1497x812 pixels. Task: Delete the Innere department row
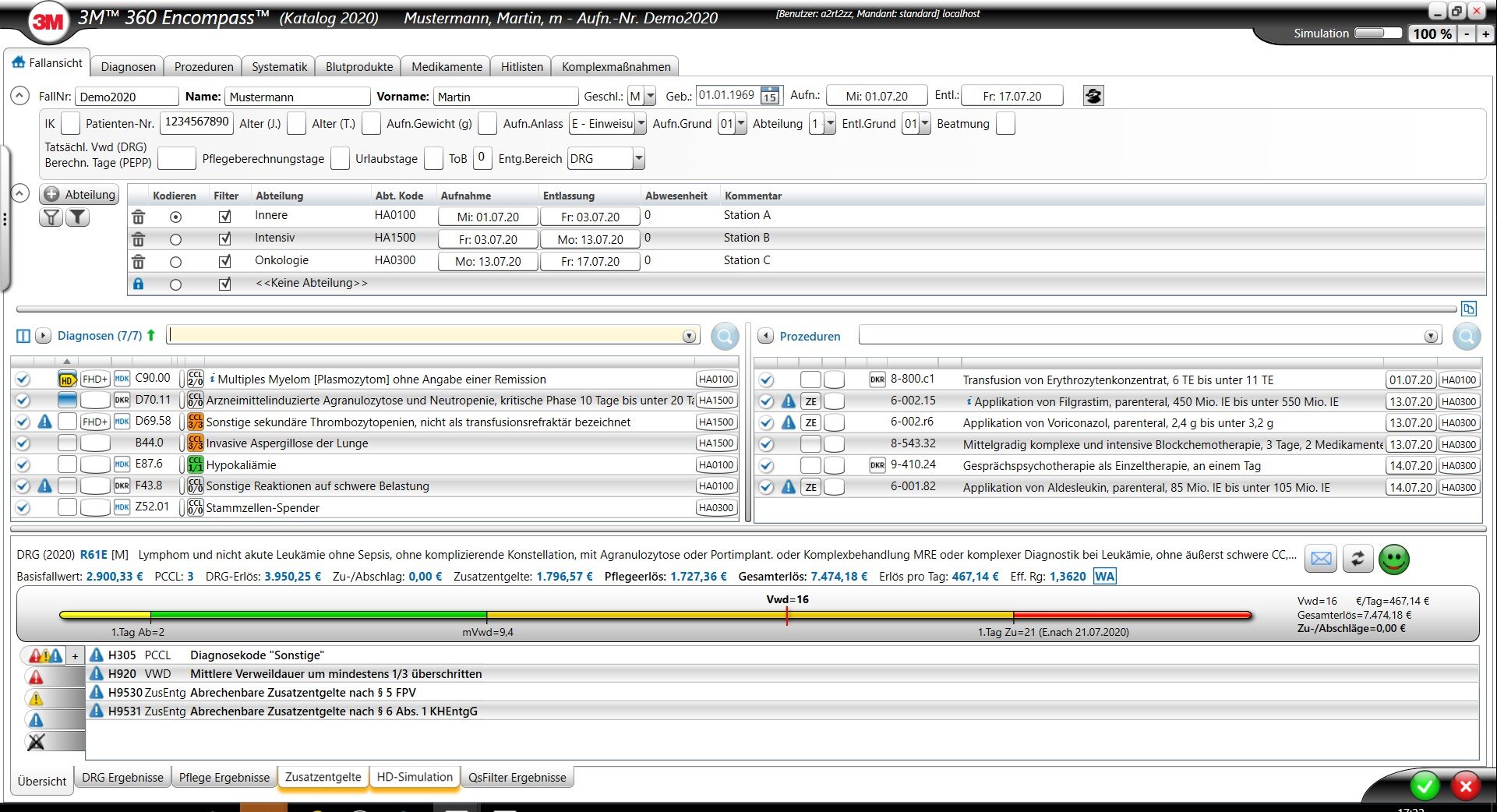138,217
